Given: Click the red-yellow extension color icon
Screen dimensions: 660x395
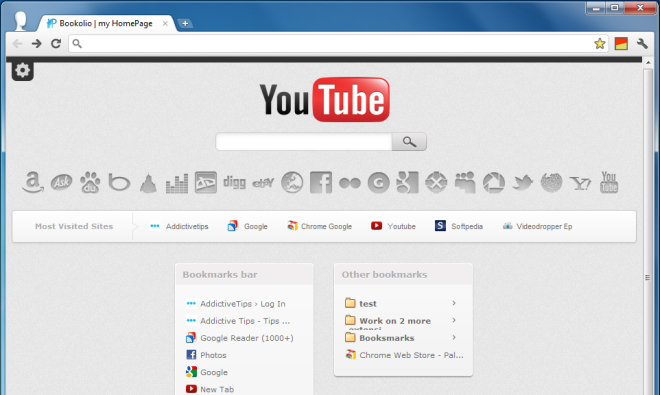Looking at the screenshot, I should pos(621,43).
